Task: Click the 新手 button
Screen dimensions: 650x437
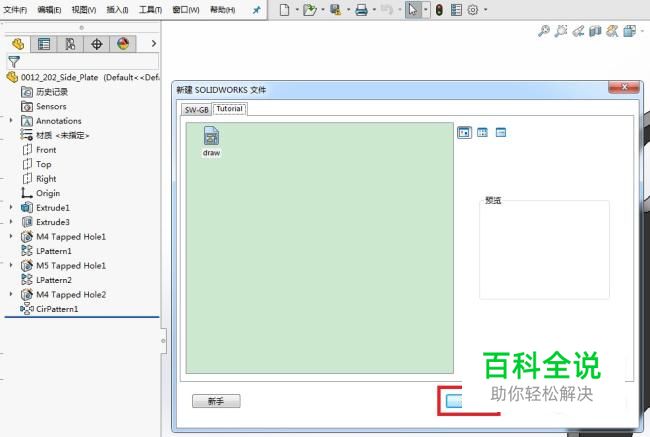Action: coord(216,401)
